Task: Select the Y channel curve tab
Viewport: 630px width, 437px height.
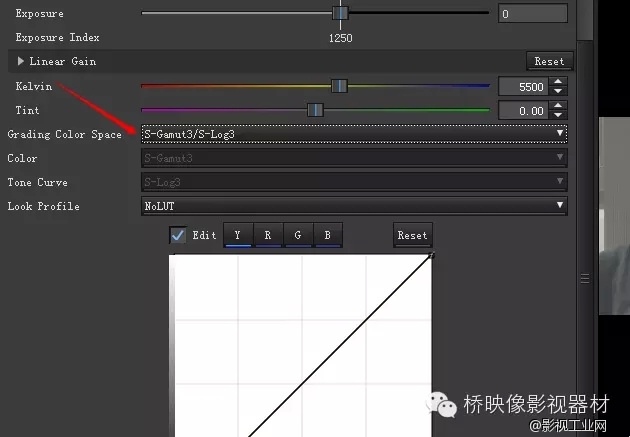Action: pyautogui.click(x=237, y=236)
